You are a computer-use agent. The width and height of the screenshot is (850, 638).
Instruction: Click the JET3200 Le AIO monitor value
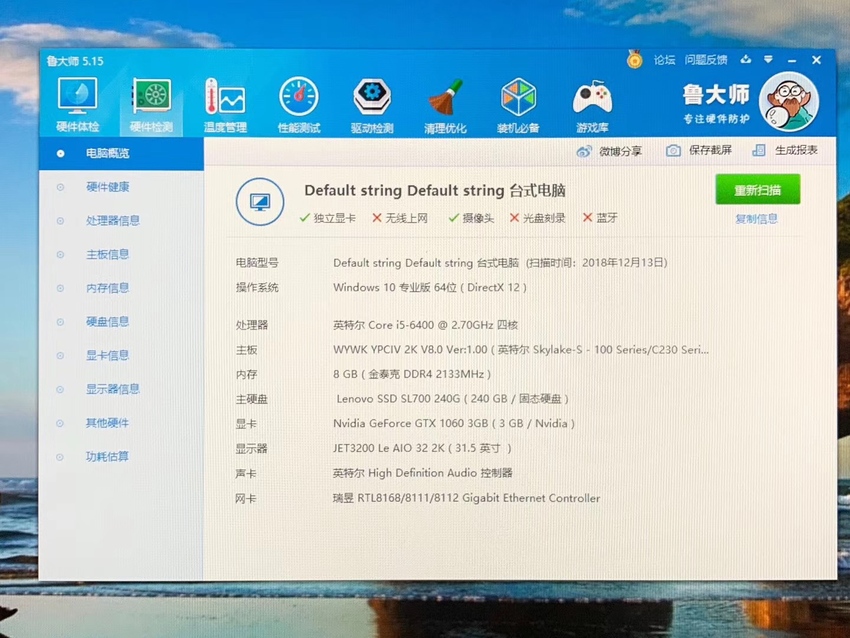point(422,448)
